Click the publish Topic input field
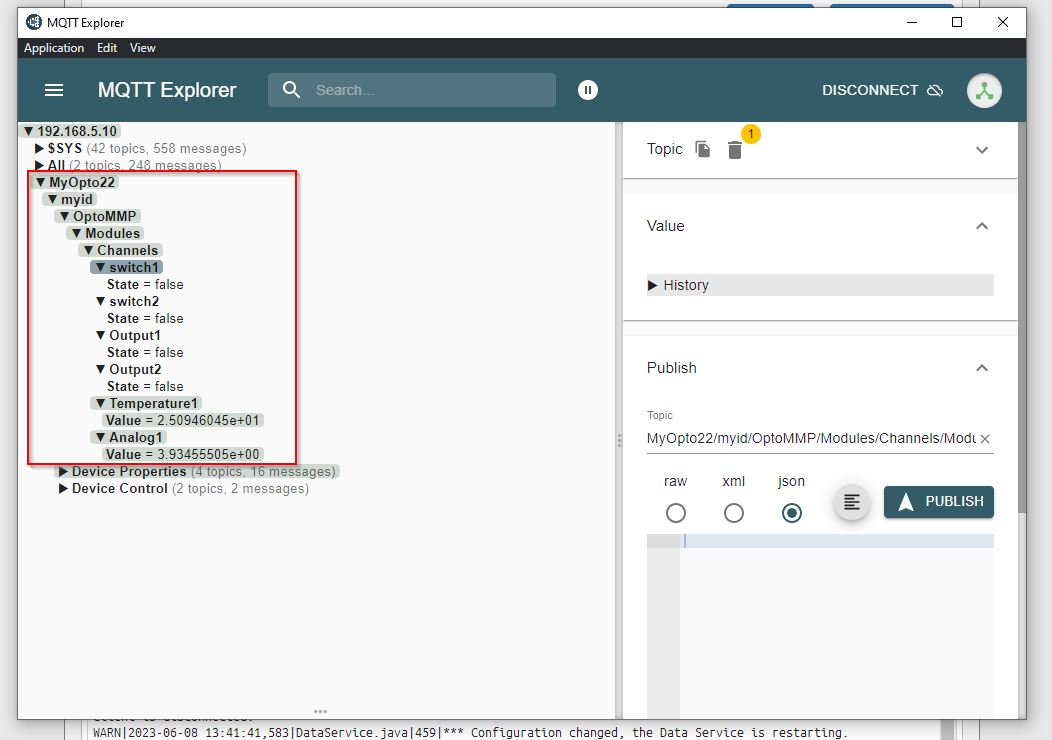Screen dimensions: 1052x740 pyautogui.click(x=810, y=438)
